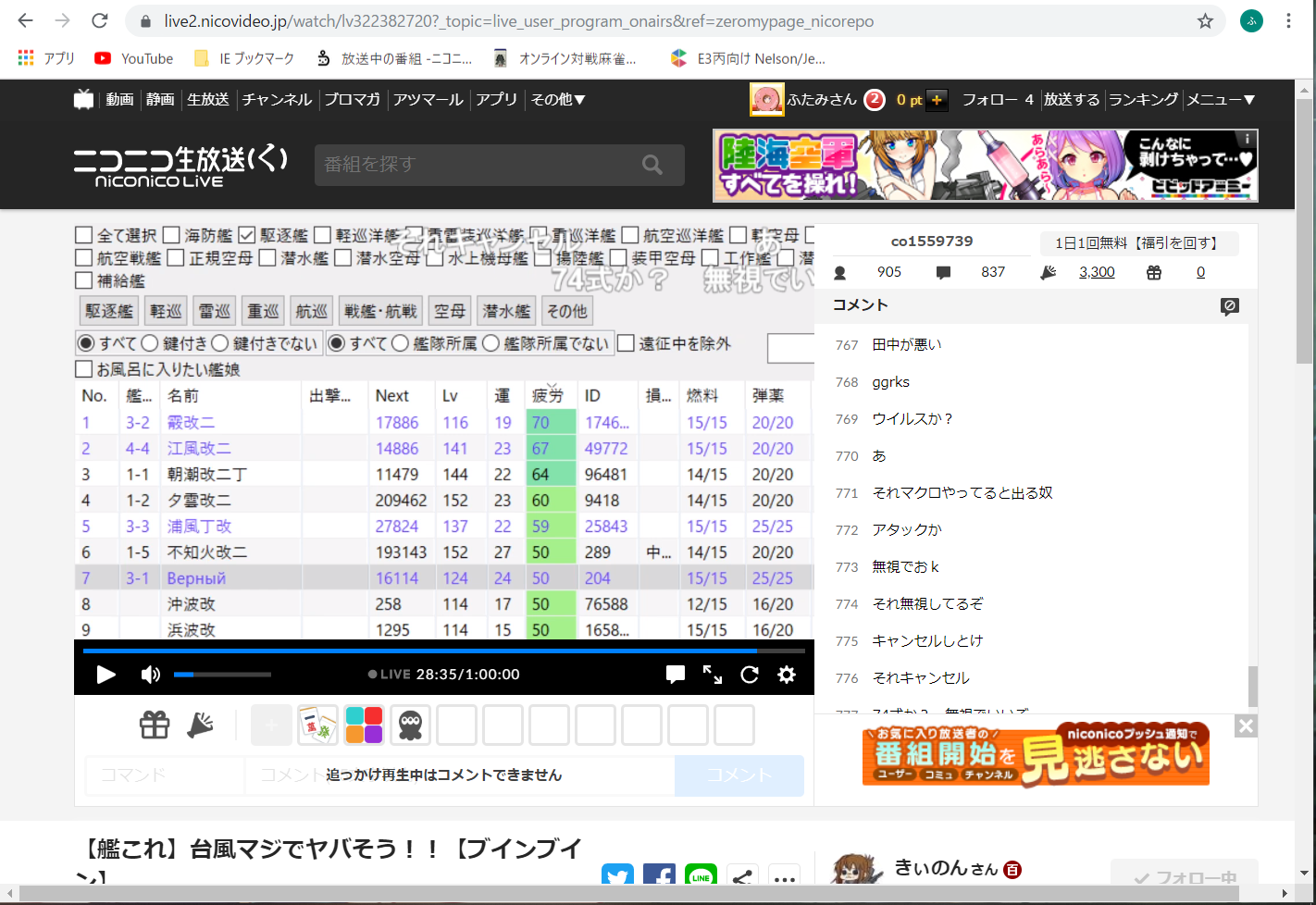Open comment NG settings icon
The image size is (1316, 905).
point(1230,306)
